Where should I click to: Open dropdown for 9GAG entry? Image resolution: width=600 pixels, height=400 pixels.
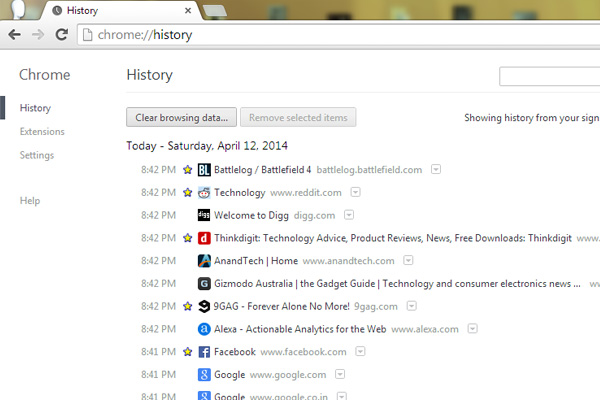pos(411,306)
